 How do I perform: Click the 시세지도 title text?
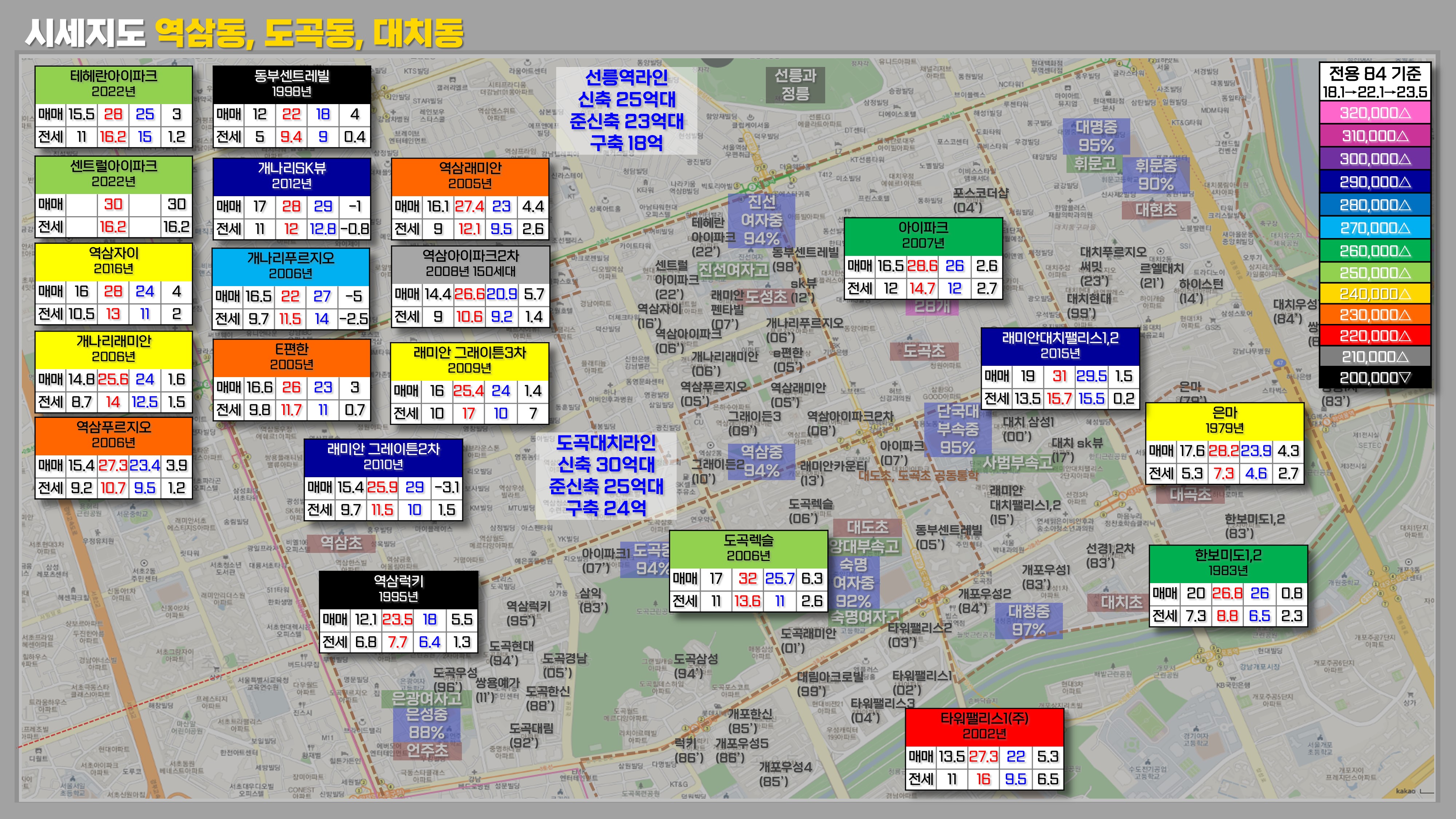[86, 33]
